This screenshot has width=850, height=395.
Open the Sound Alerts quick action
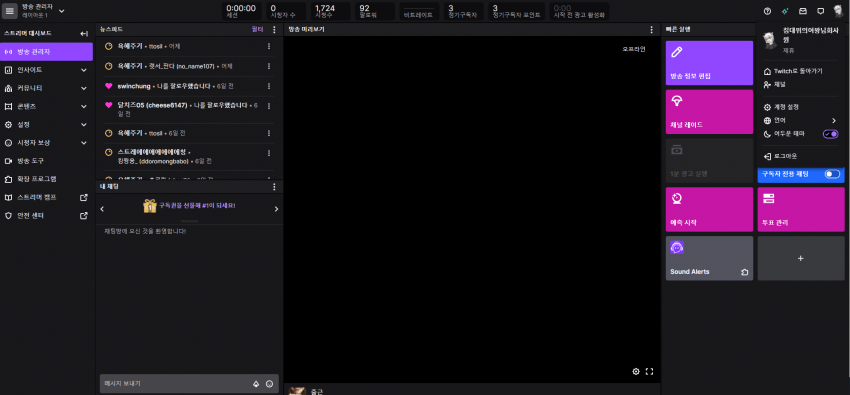point(709,258)
